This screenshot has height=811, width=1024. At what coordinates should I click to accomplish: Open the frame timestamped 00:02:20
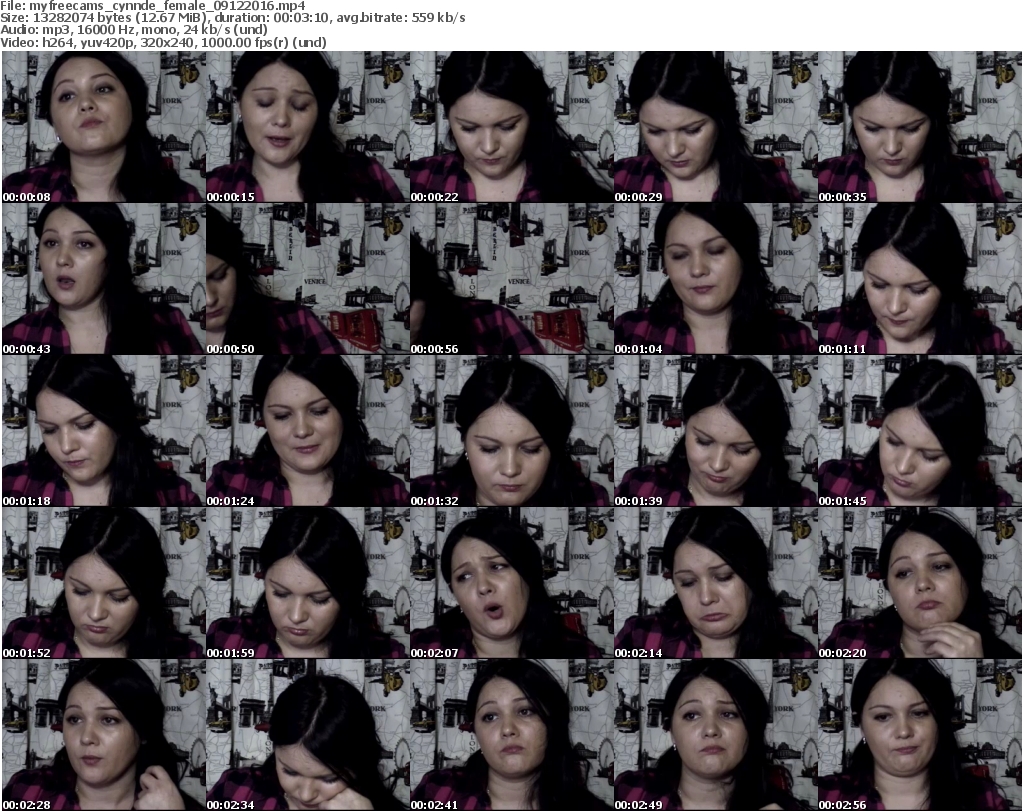coord(919,582)
